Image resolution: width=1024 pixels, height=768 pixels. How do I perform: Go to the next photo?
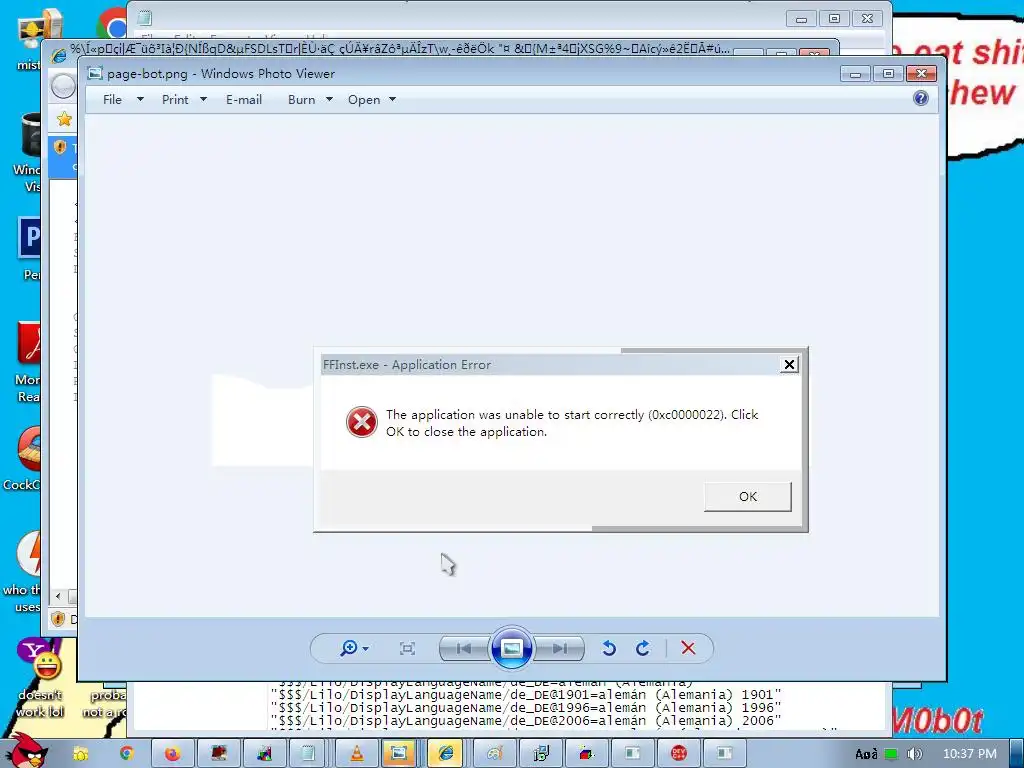tap(559, 648)
